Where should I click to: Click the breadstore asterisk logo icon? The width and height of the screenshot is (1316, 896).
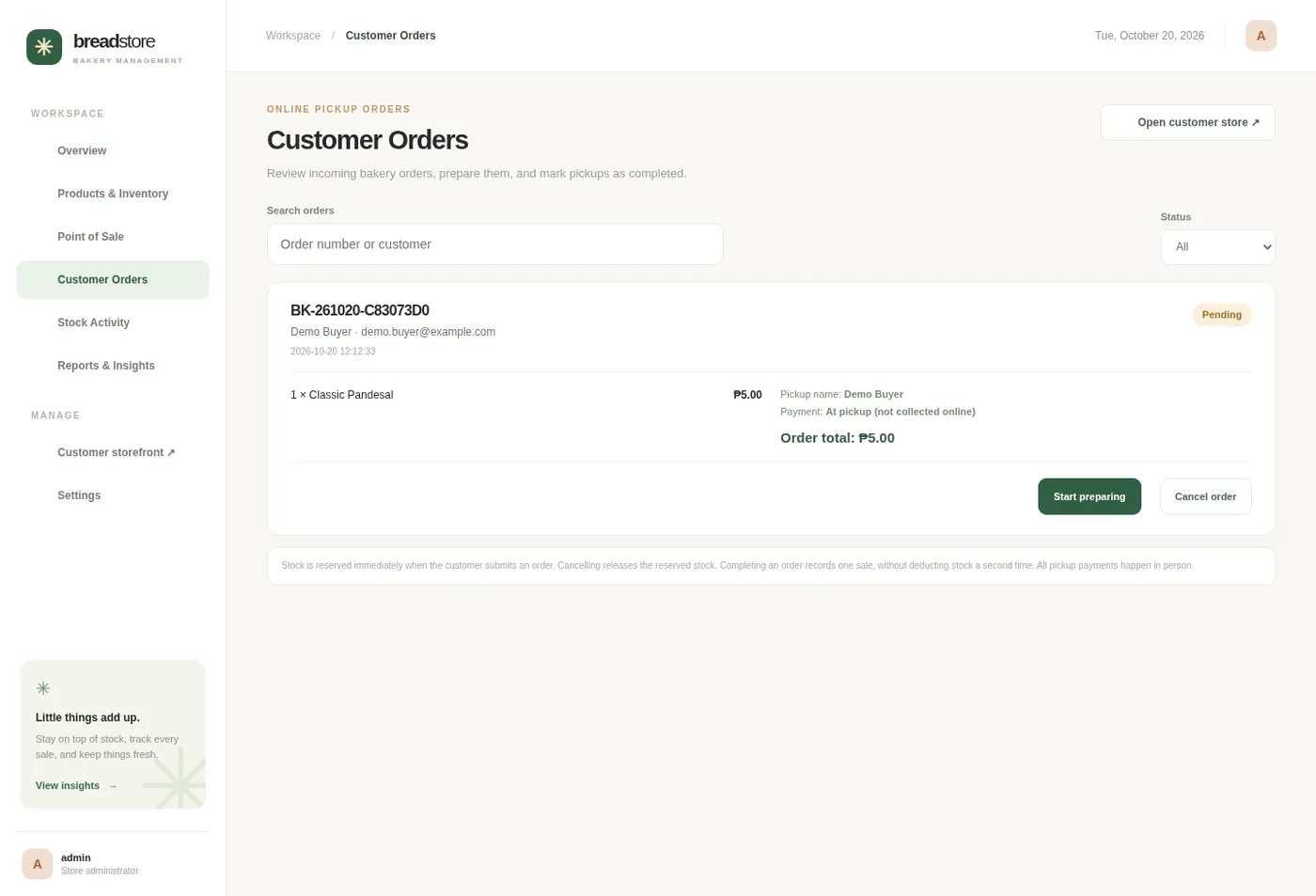tap(44, 47)
